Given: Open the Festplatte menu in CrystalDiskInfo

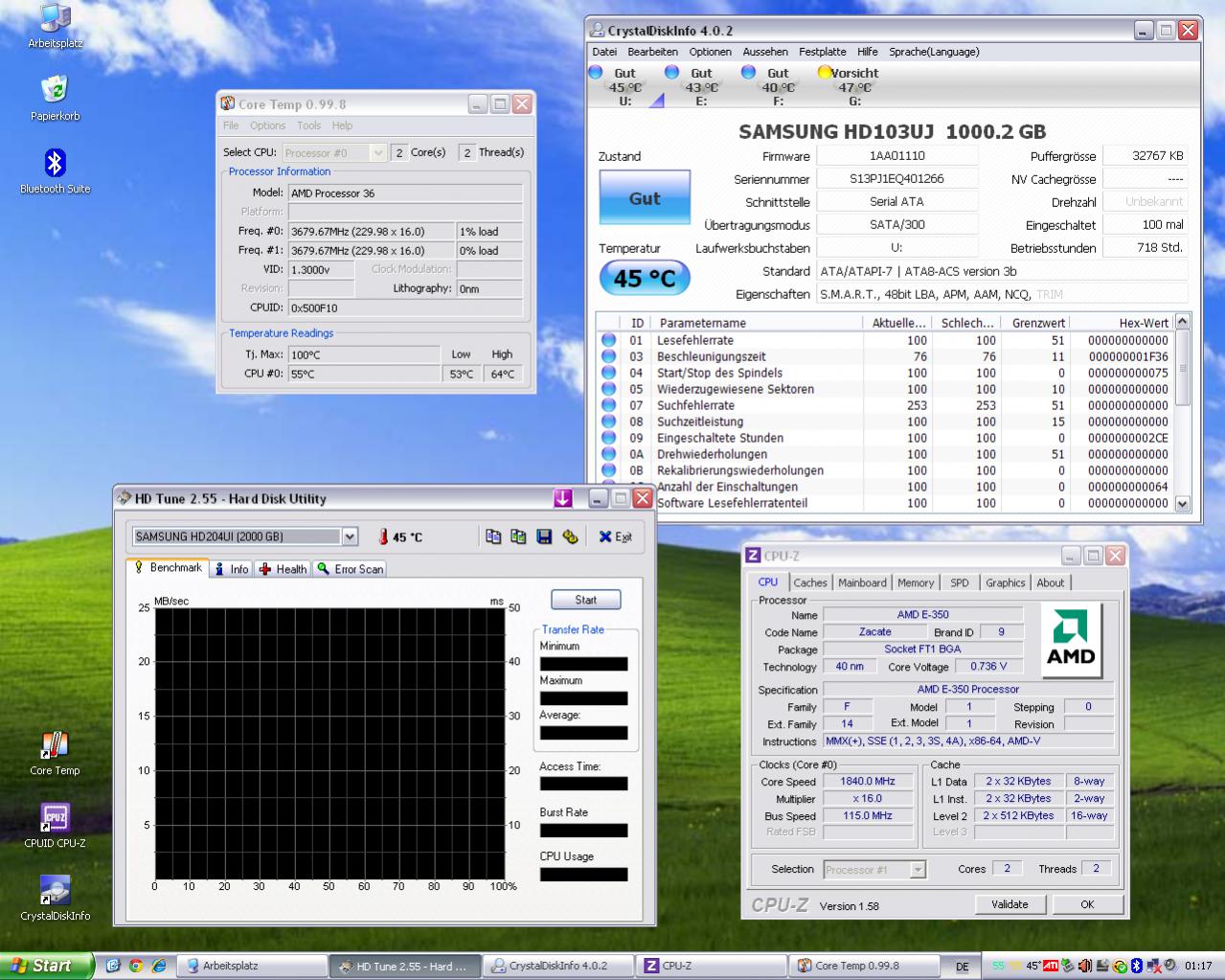Looking at the screenshot, I should (822, 52).
